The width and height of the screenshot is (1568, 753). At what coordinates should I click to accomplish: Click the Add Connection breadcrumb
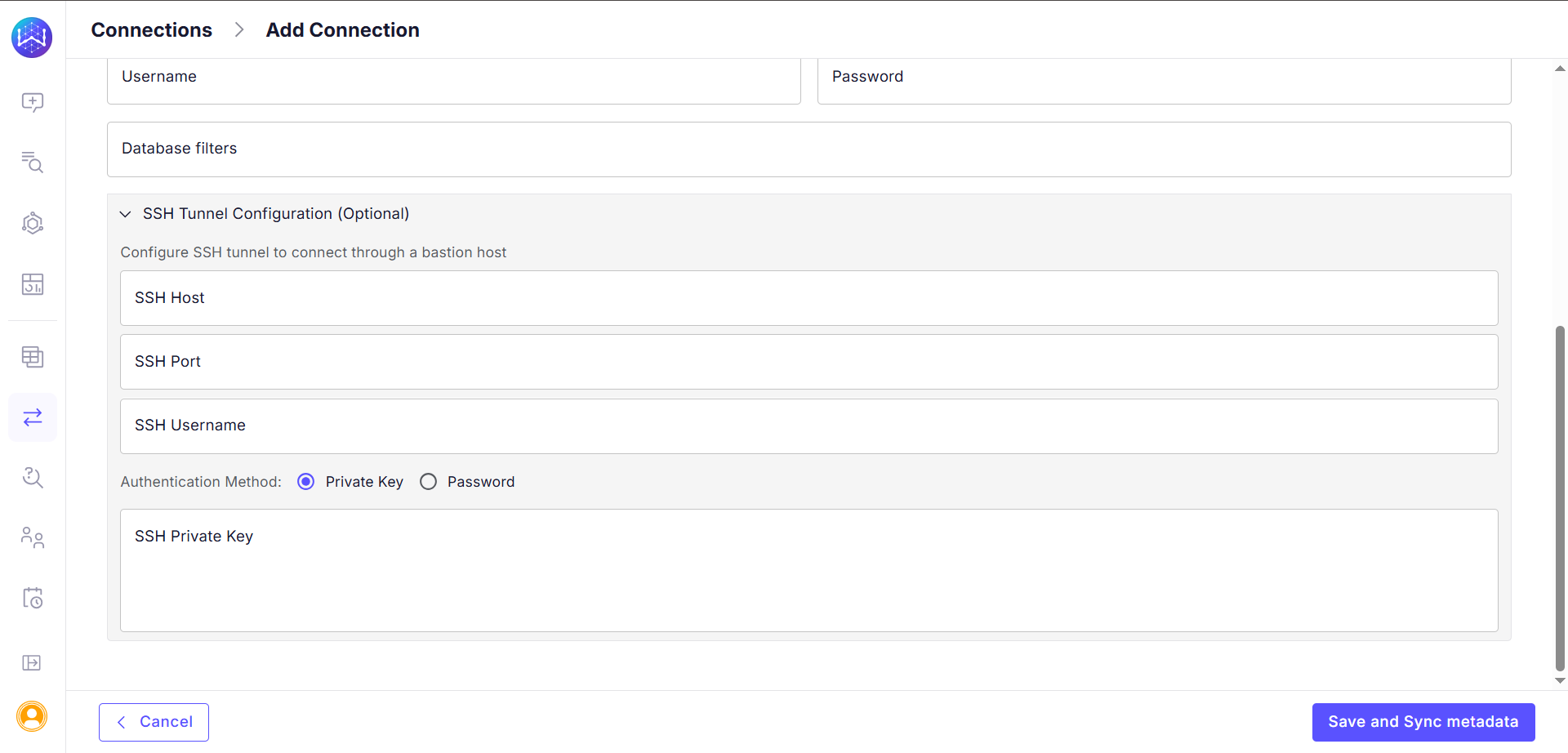point(342,30)
